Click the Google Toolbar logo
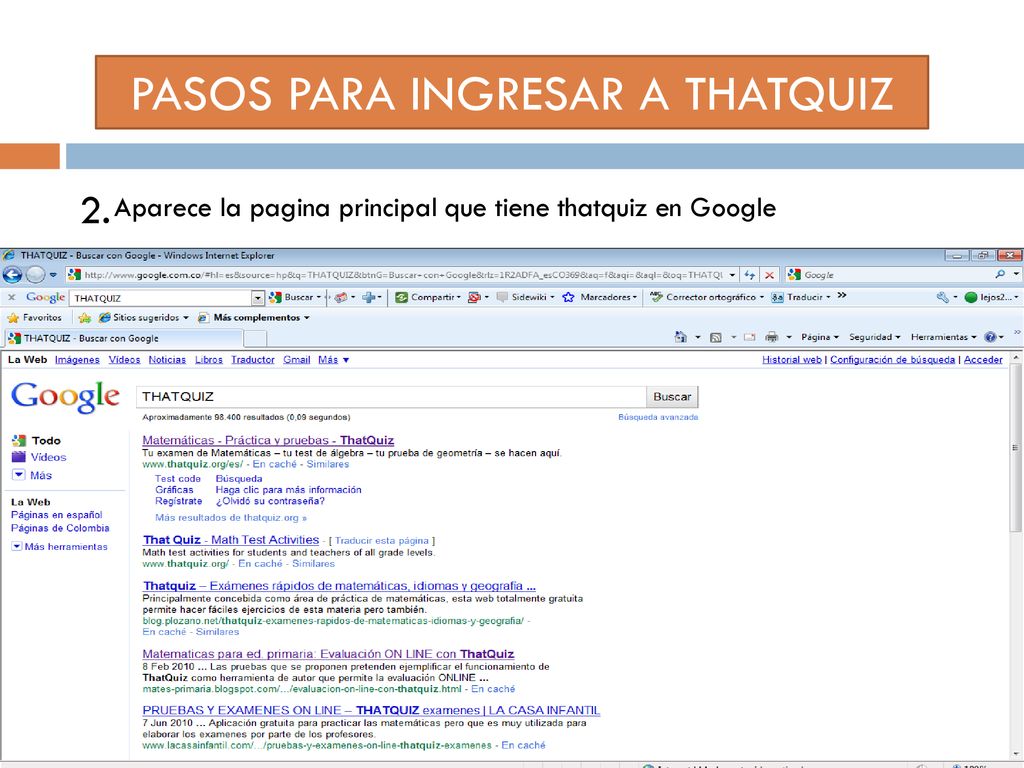This screenshot has width=1024, height=768. [45, 297]
